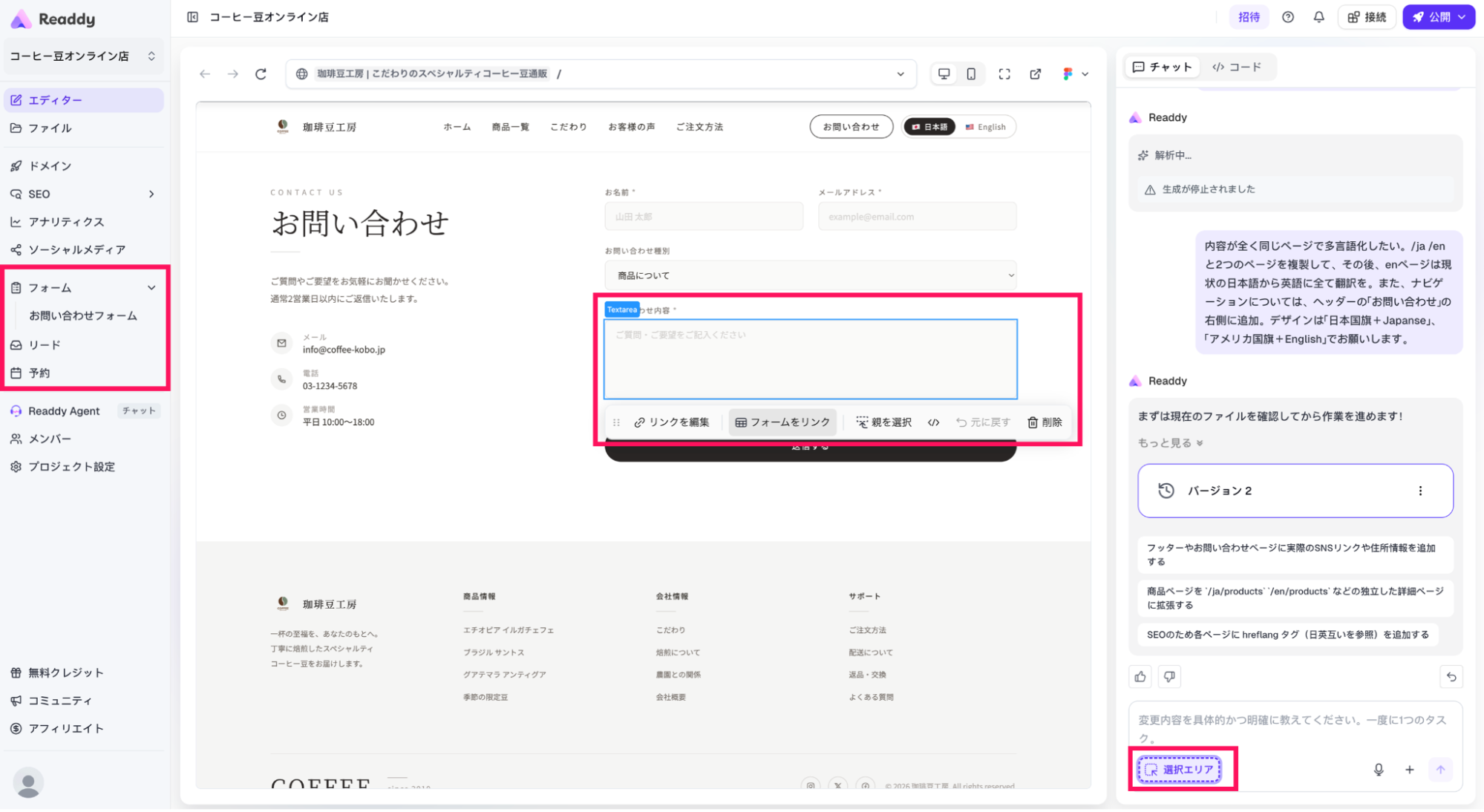Click the undo arrow below chat response

pos(1451,676)
